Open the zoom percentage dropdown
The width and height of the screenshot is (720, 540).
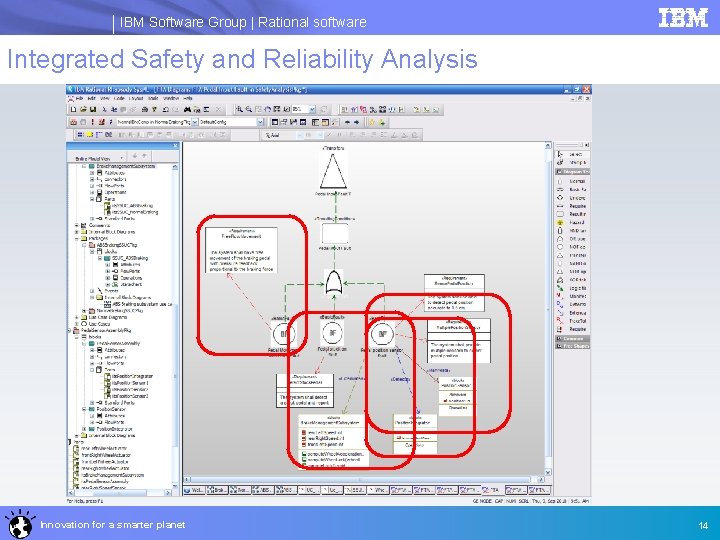(312, 109)
